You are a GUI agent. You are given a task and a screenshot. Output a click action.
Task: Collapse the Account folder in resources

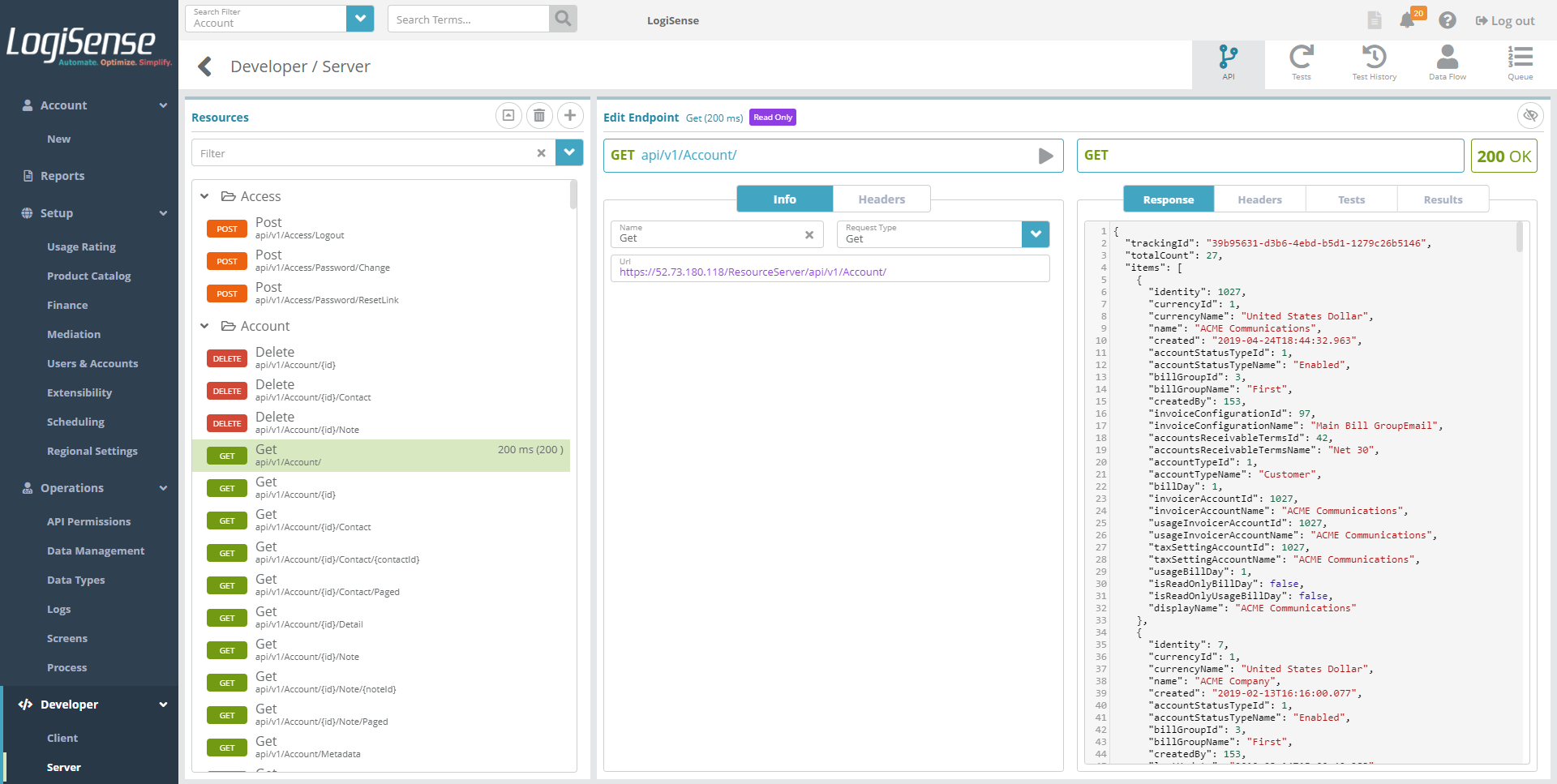click(204, 326)
